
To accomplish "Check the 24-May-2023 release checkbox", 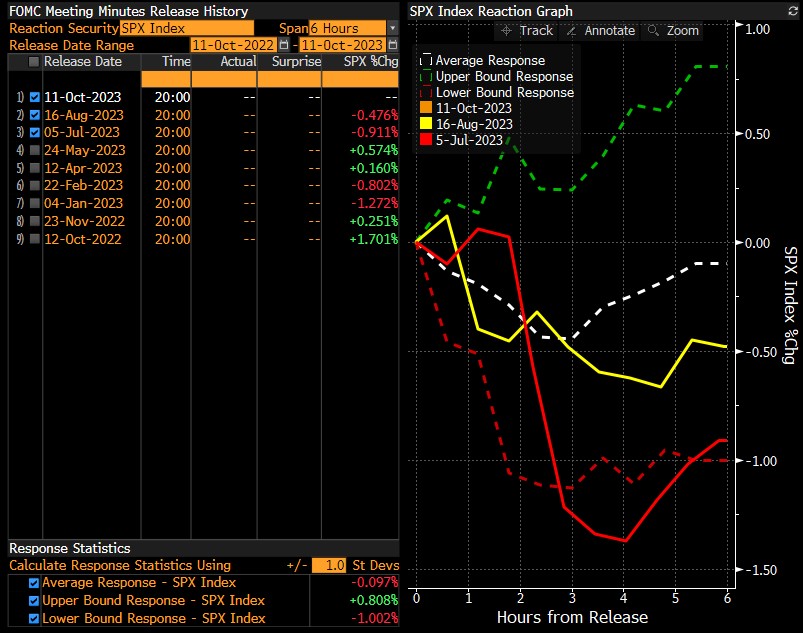I will tap(35, 150).
